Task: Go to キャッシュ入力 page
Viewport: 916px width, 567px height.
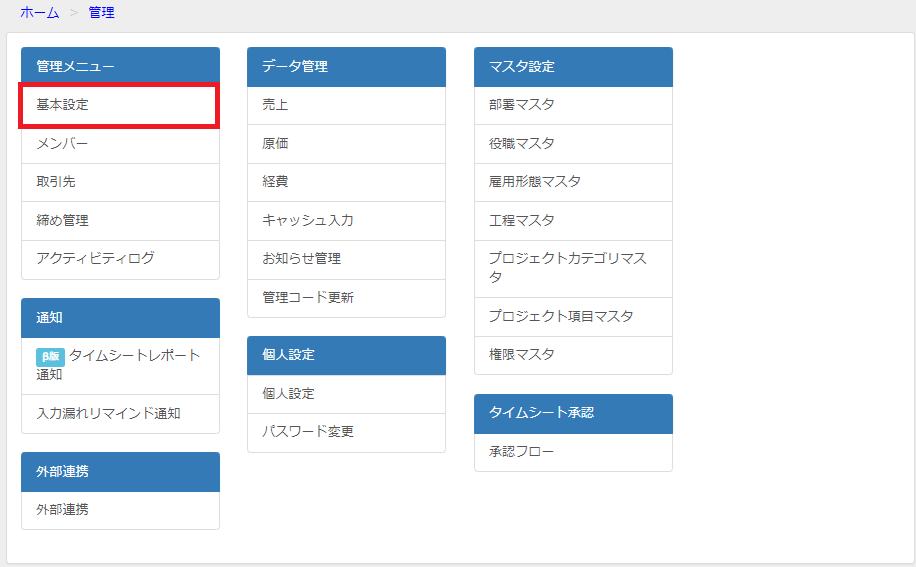Action: (346, 221)
